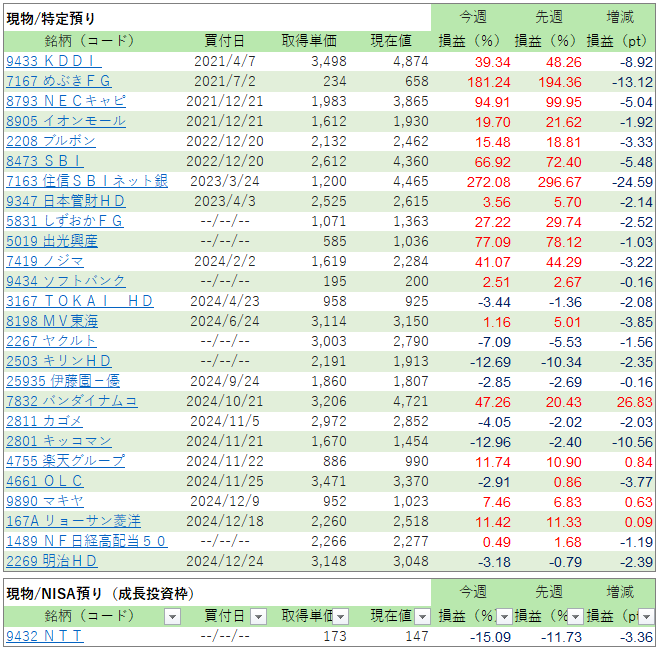Select OLC last week value 0.86
Screen dimensions: 658x648
tap(568, 482)
